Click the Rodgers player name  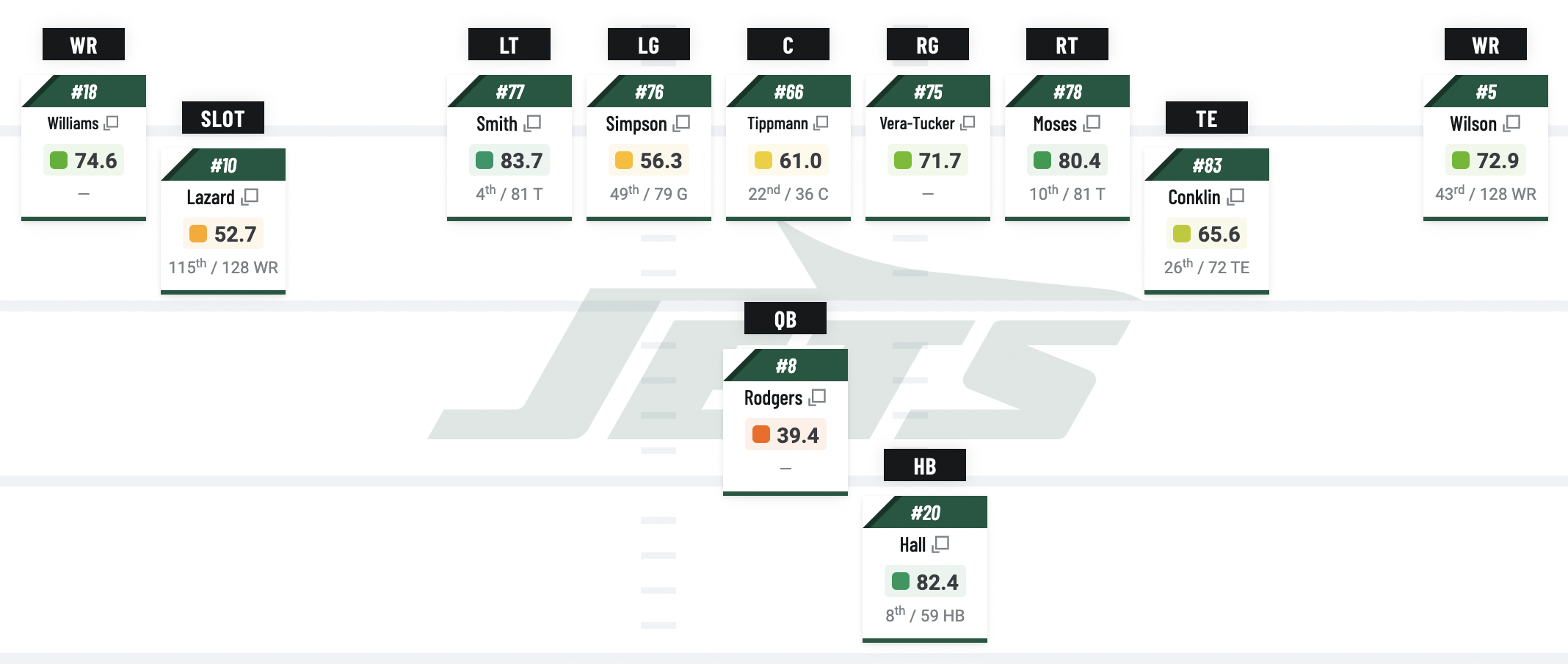[773, 398]
